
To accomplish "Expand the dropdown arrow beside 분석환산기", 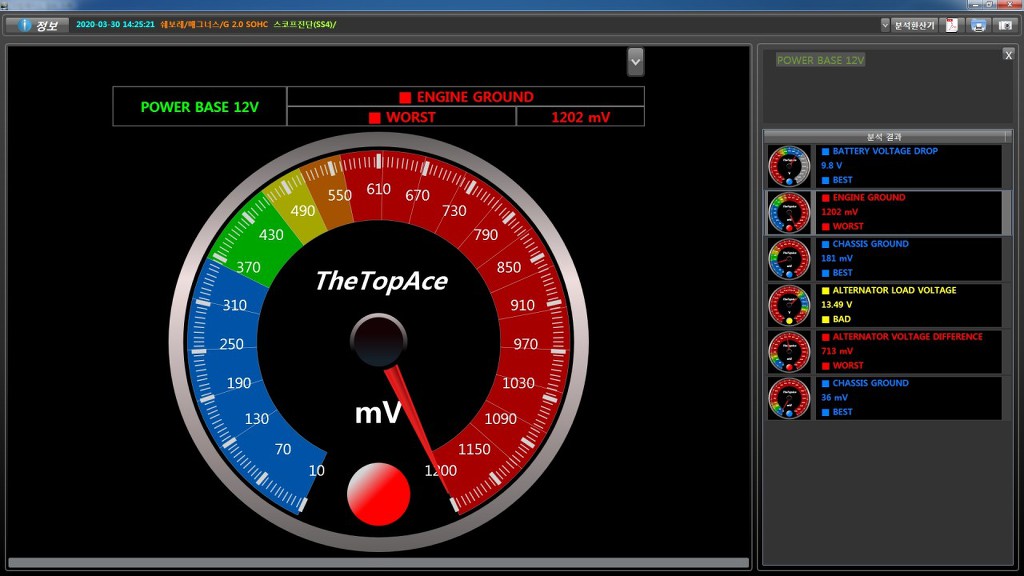I will 885,25.
